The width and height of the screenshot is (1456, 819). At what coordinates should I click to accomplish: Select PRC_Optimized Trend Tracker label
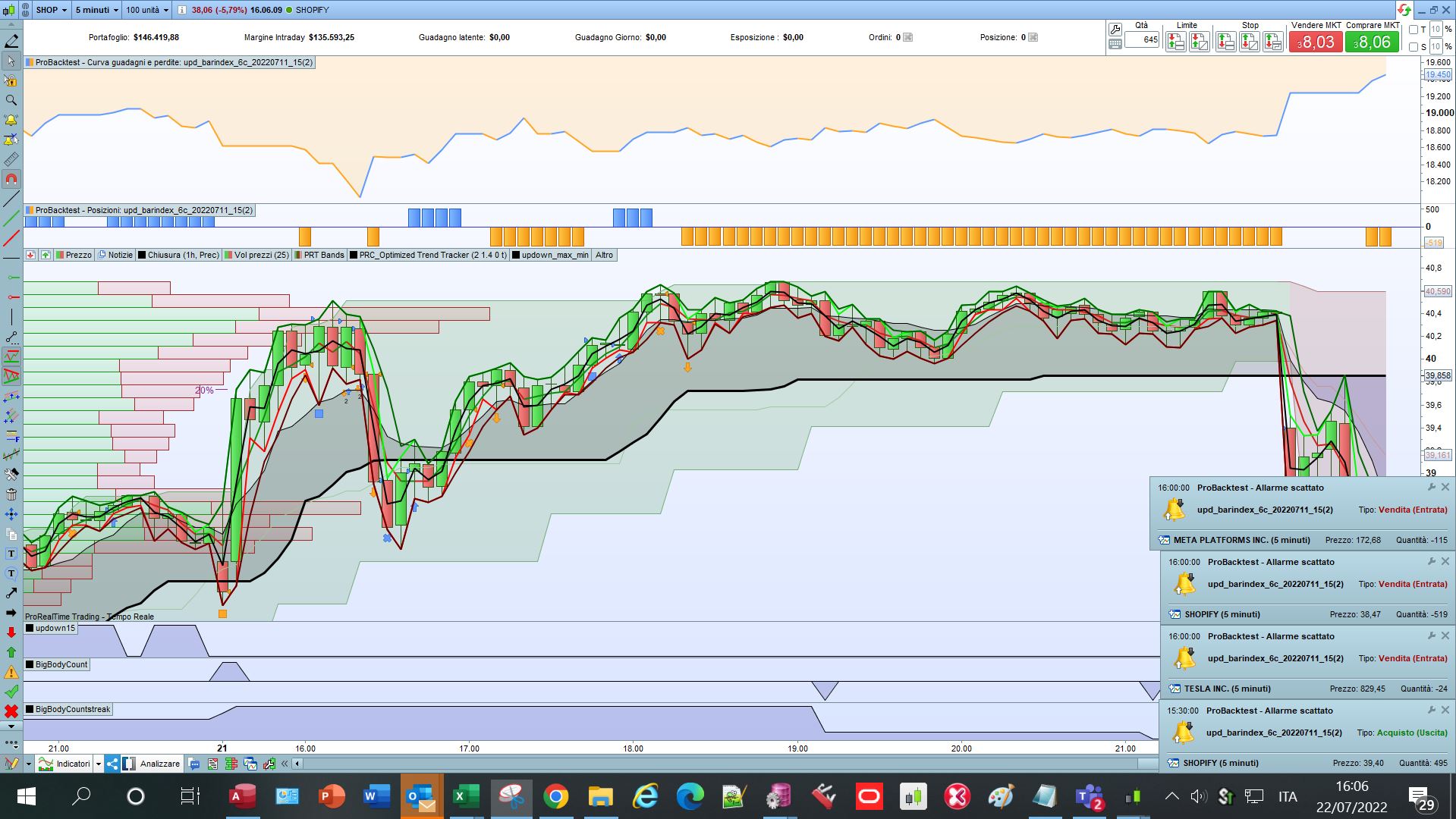tap(429, 255)
